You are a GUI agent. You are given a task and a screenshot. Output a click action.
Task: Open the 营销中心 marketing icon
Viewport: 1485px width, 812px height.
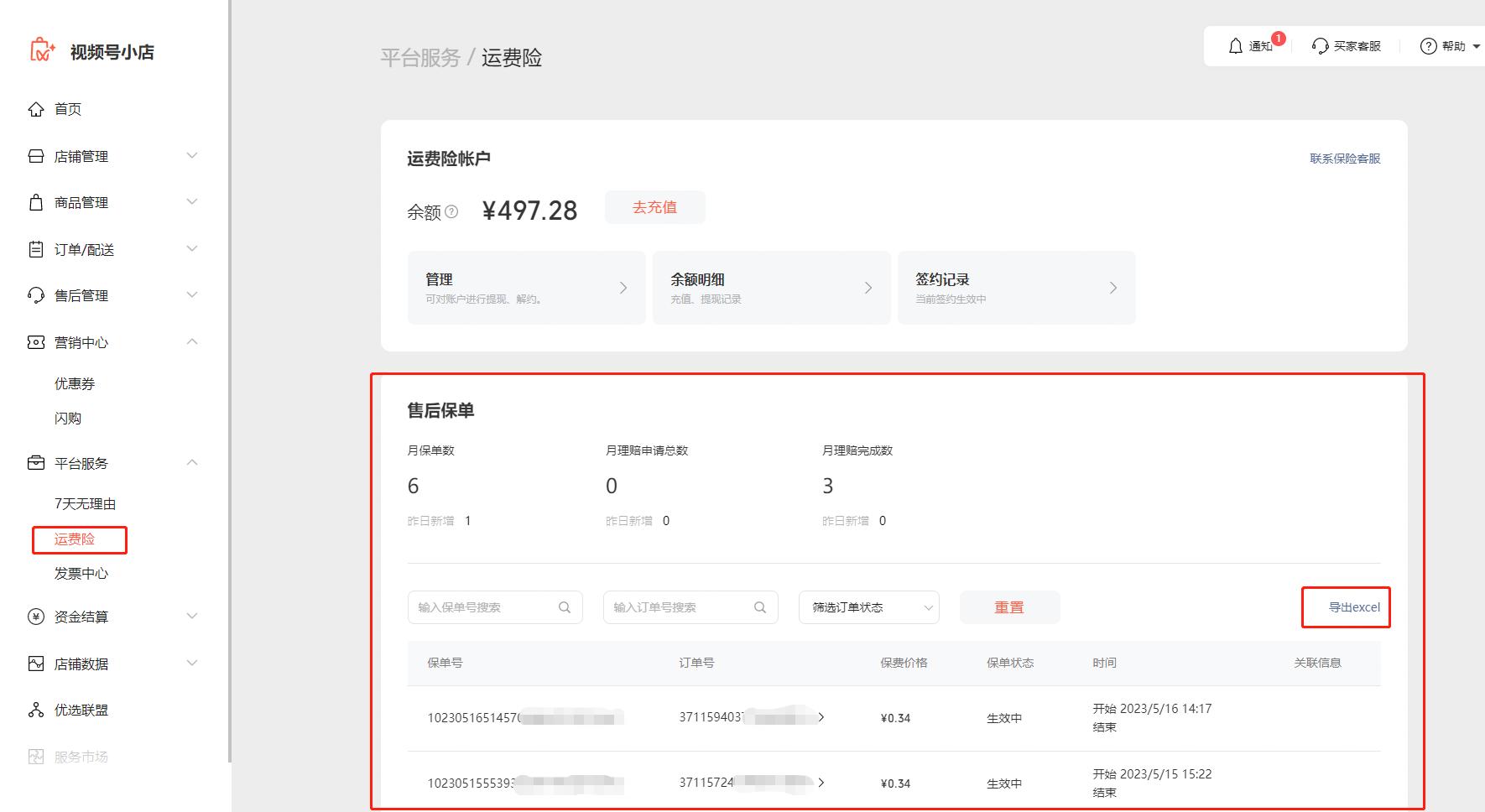tap(34, 341)
